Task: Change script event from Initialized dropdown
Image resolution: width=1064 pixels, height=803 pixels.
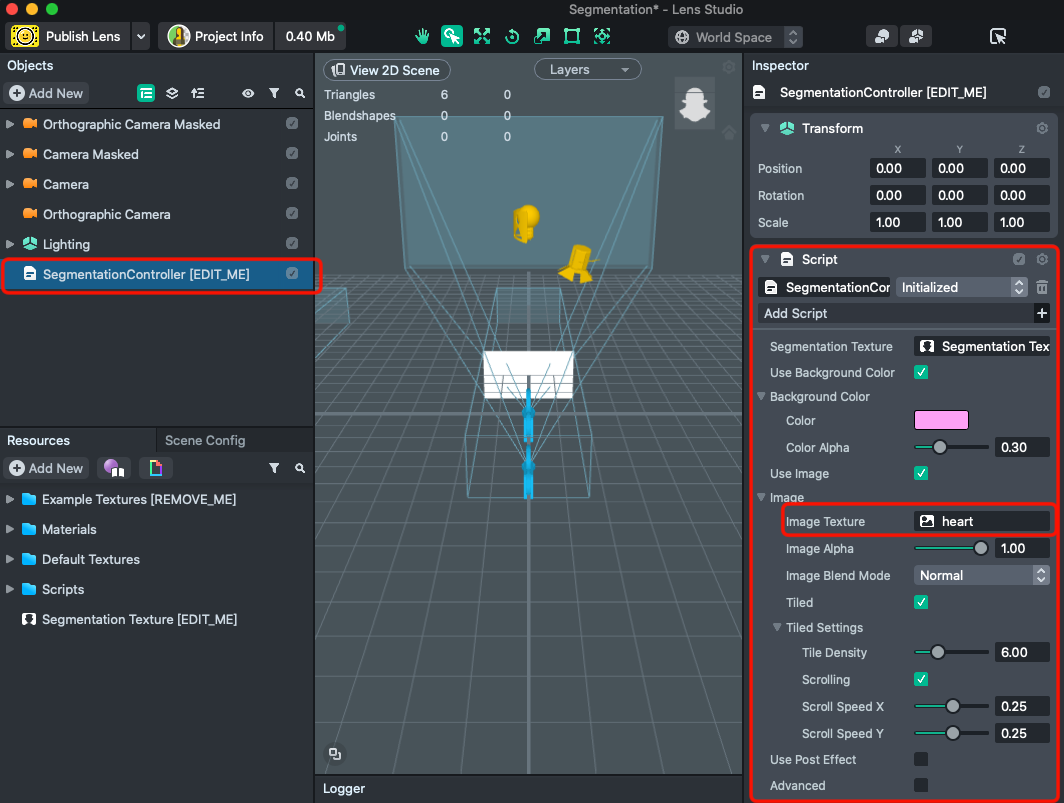Action: pos(962,287)
